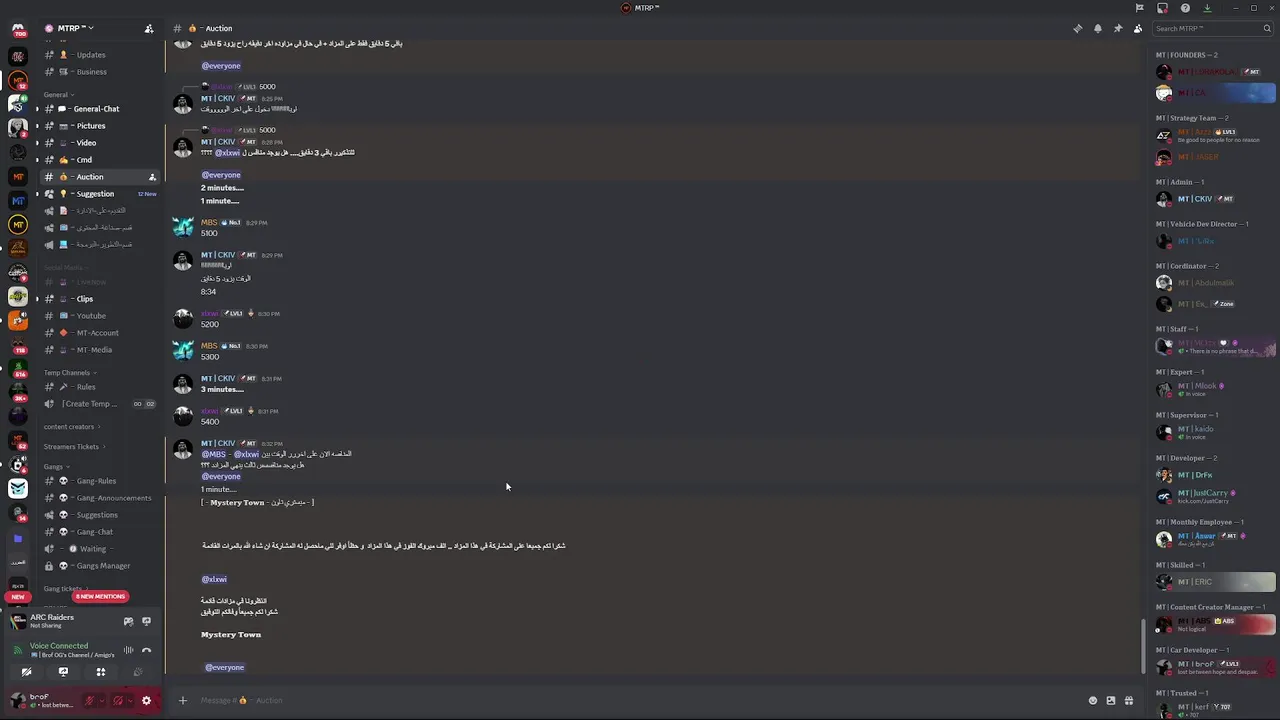The width and height of the screenshot is (1280, 720).
Task: Collapse the Temp Channels category
Action: point(68,373)
